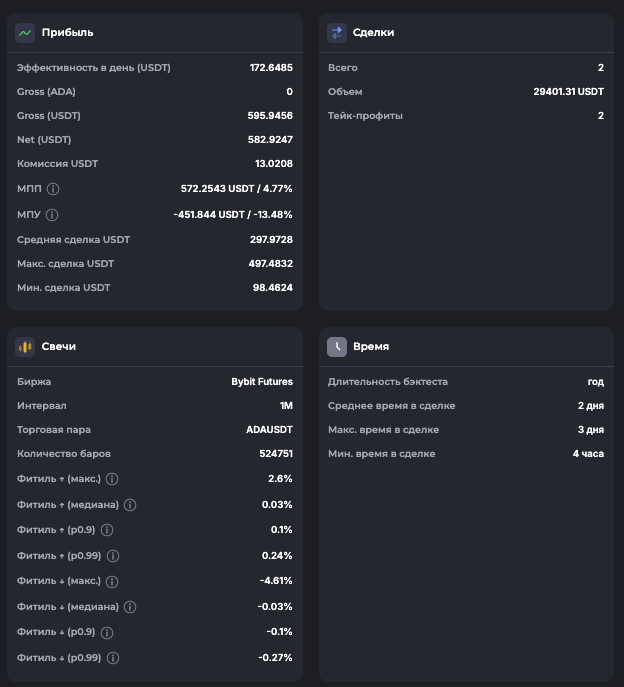Open info icon for lower wick медиана
This screenshot has height=687, width=624.
[x=130, y=606]
